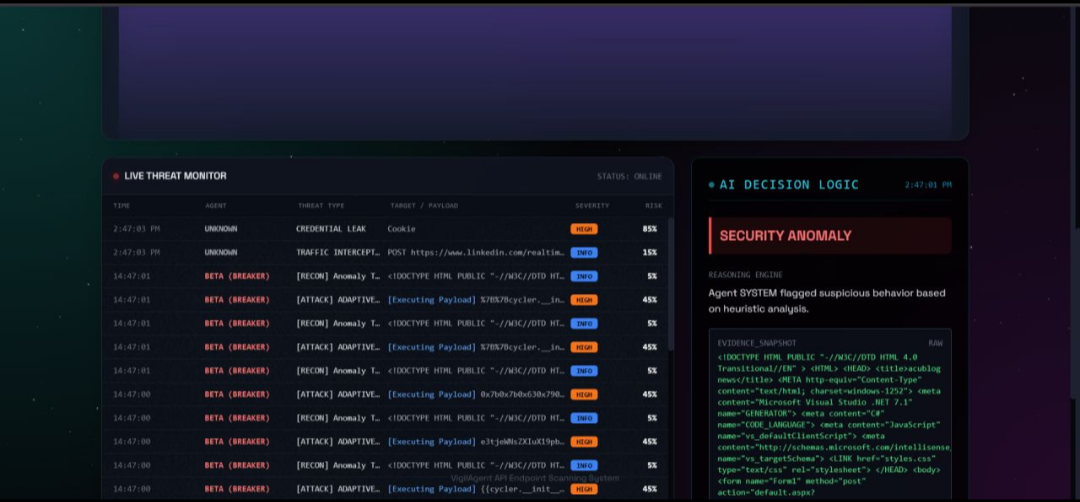Sort by the AGENT column header
Screen dimensions: 1080x502
[x=216, y=206]
